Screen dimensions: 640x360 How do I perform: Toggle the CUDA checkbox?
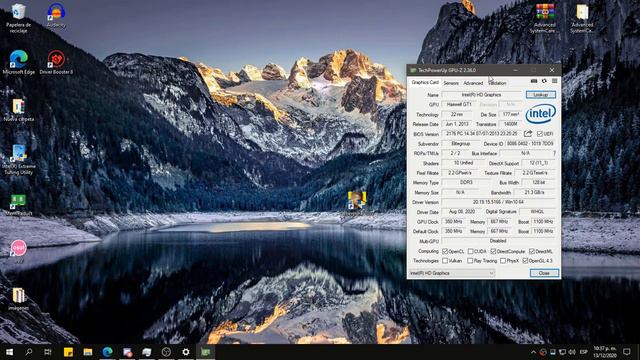tap(471, 251)
